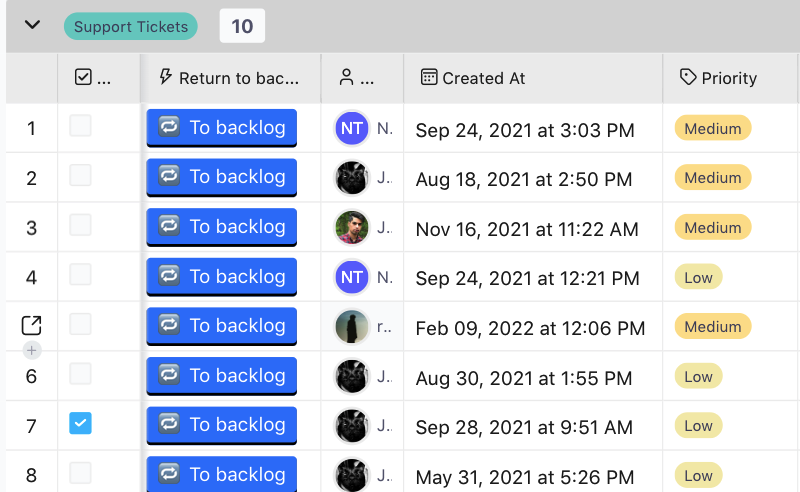
Task: Check the checkbox in row 1
Action: (x=80, y=126)
